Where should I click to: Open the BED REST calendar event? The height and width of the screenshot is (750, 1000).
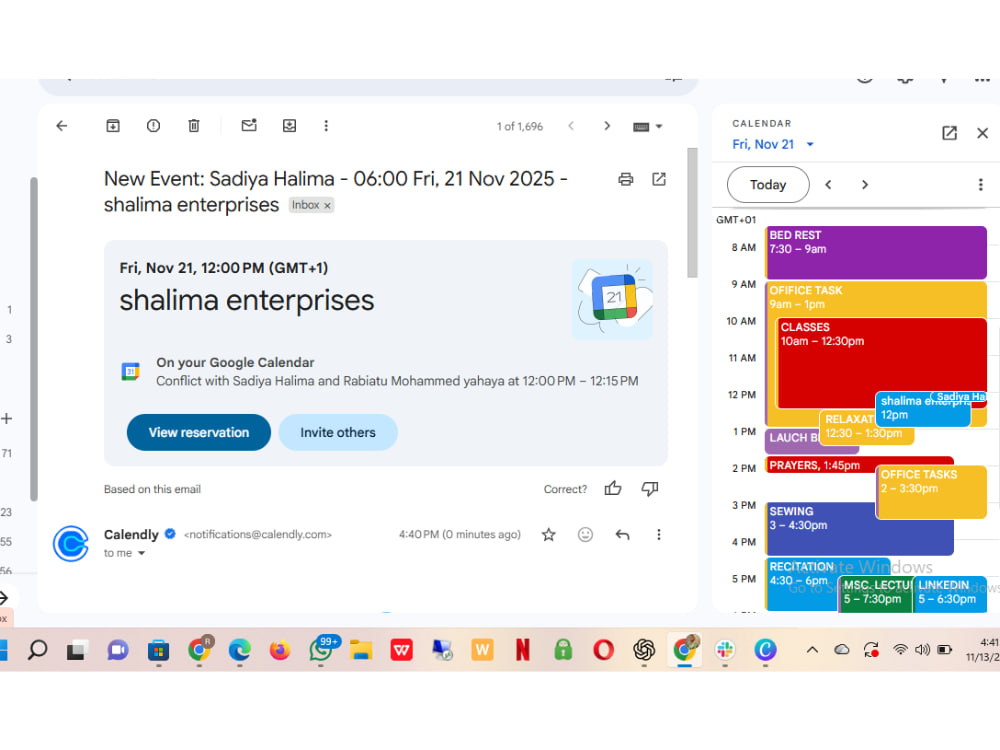[876, 253]
